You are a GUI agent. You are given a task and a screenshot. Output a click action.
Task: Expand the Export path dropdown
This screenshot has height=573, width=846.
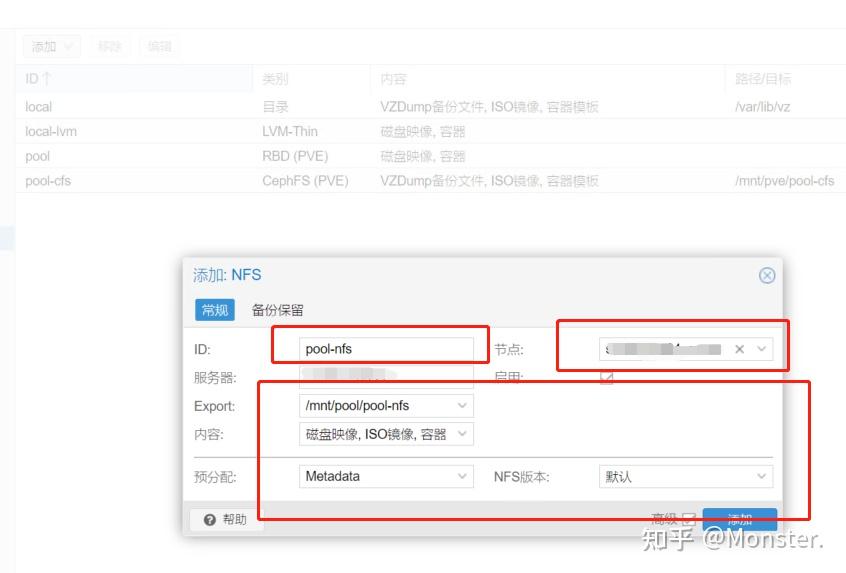tap(462, 406)
